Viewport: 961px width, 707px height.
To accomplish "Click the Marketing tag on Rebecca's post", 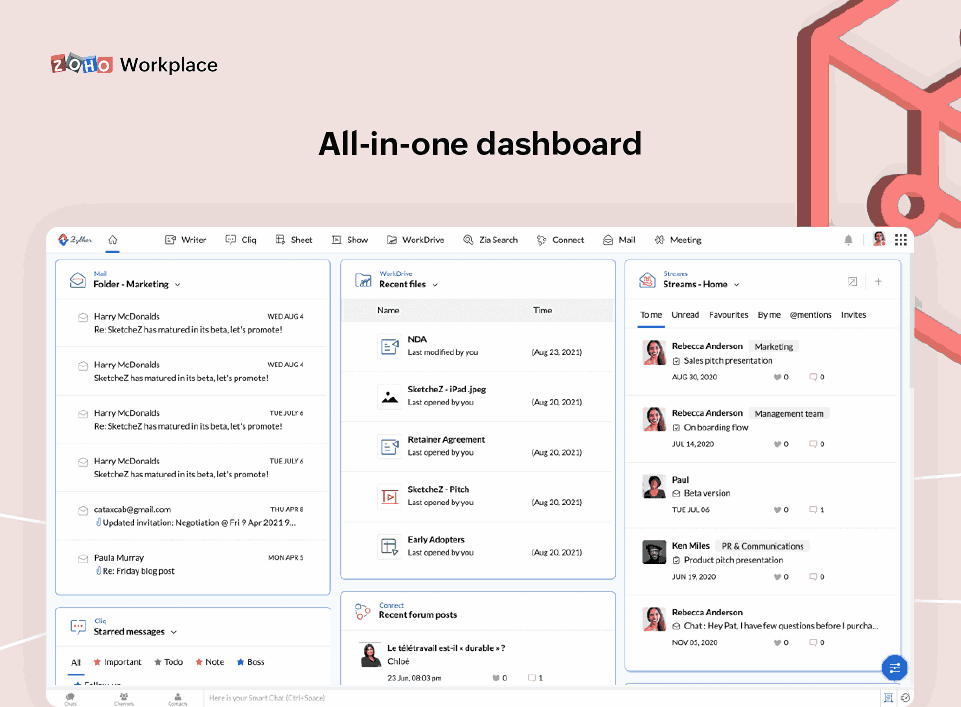I will (x=773, y=347).
